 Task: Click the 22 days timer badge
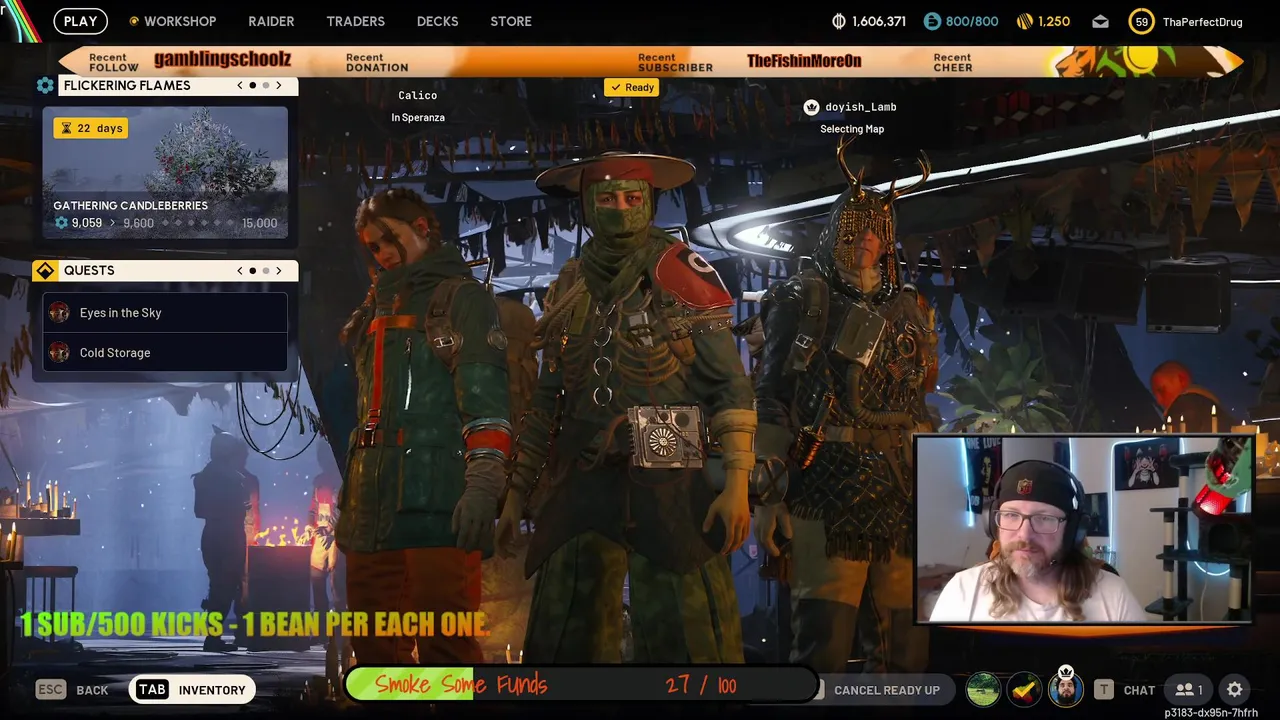tap(91, 128)
